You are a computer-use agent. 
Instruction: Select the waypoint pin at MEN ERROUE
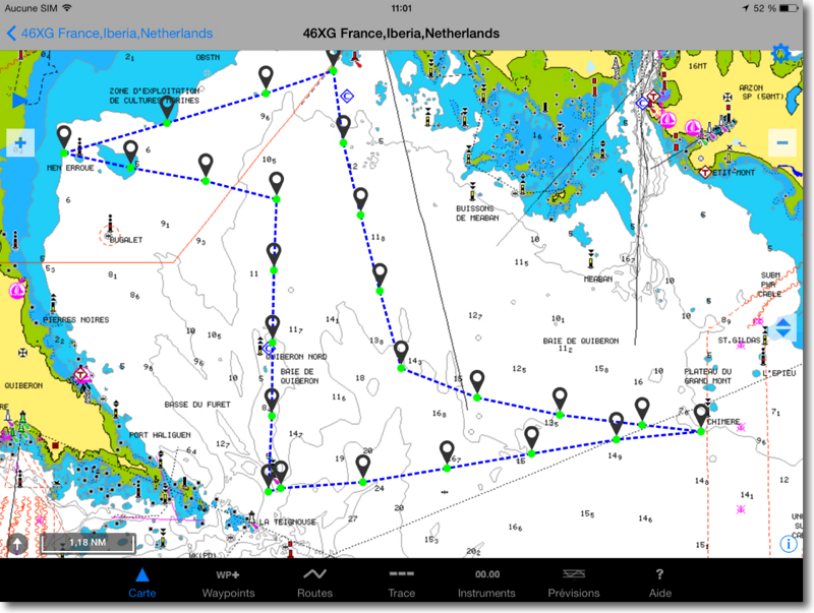click(64, 139)
